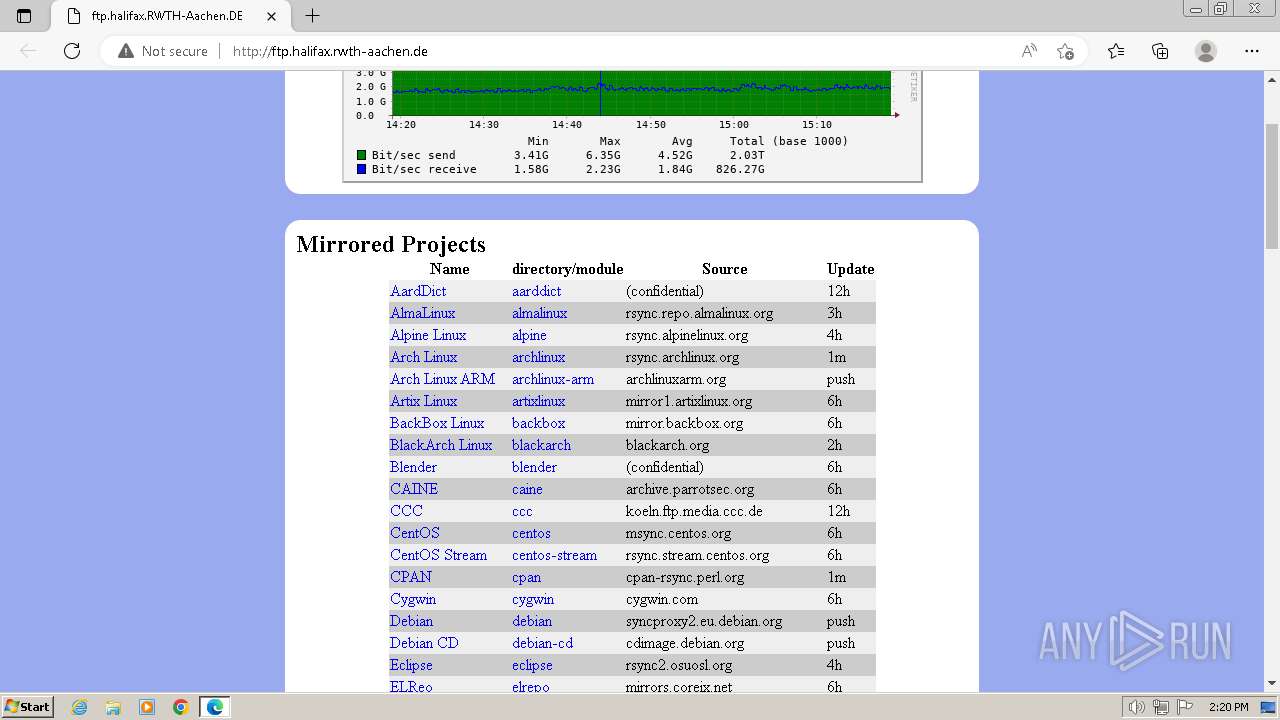
Task: Open the tab actions menu icon
Action: [24, 16]
